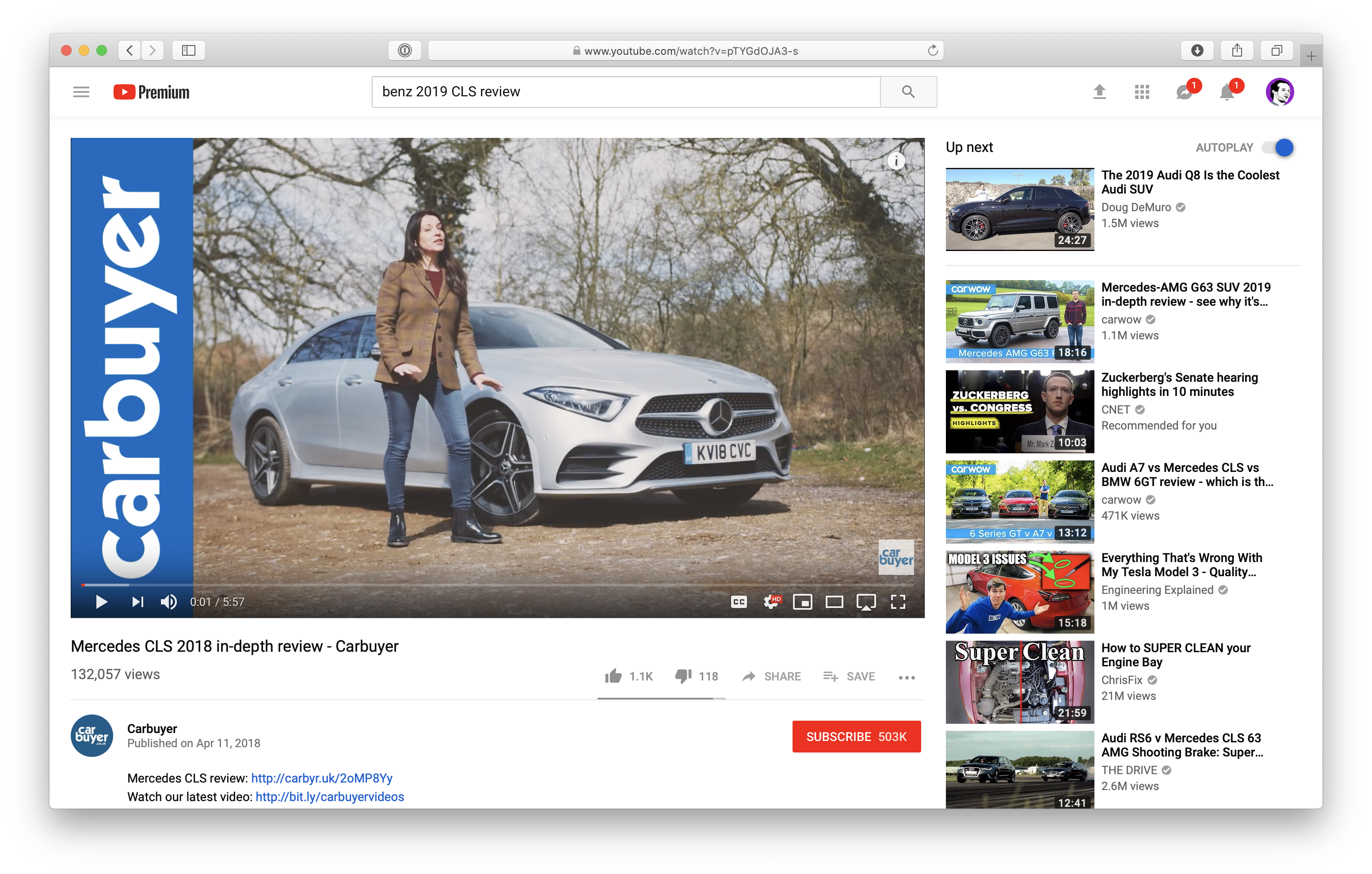Open the Carbuyer channel name link
1372x874 pixels.
pyautogui.click(x=152, y=729)
